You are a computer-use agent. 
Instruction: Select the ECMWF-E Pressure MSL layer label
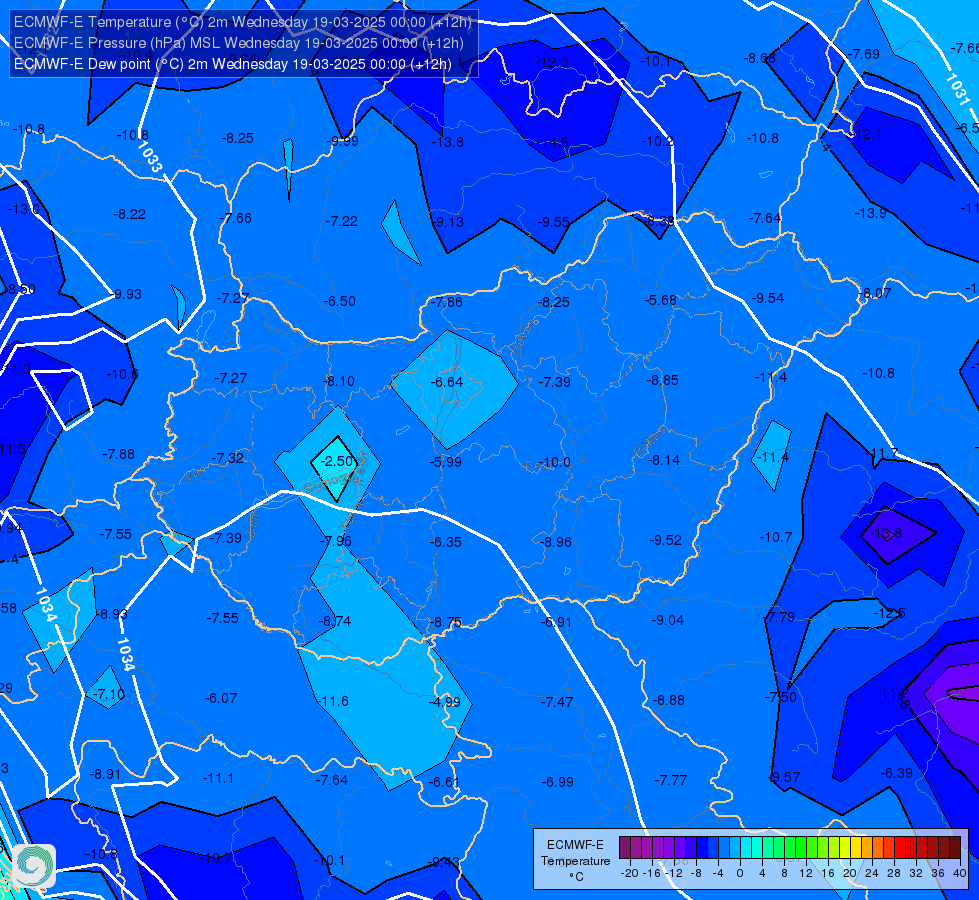239,43
